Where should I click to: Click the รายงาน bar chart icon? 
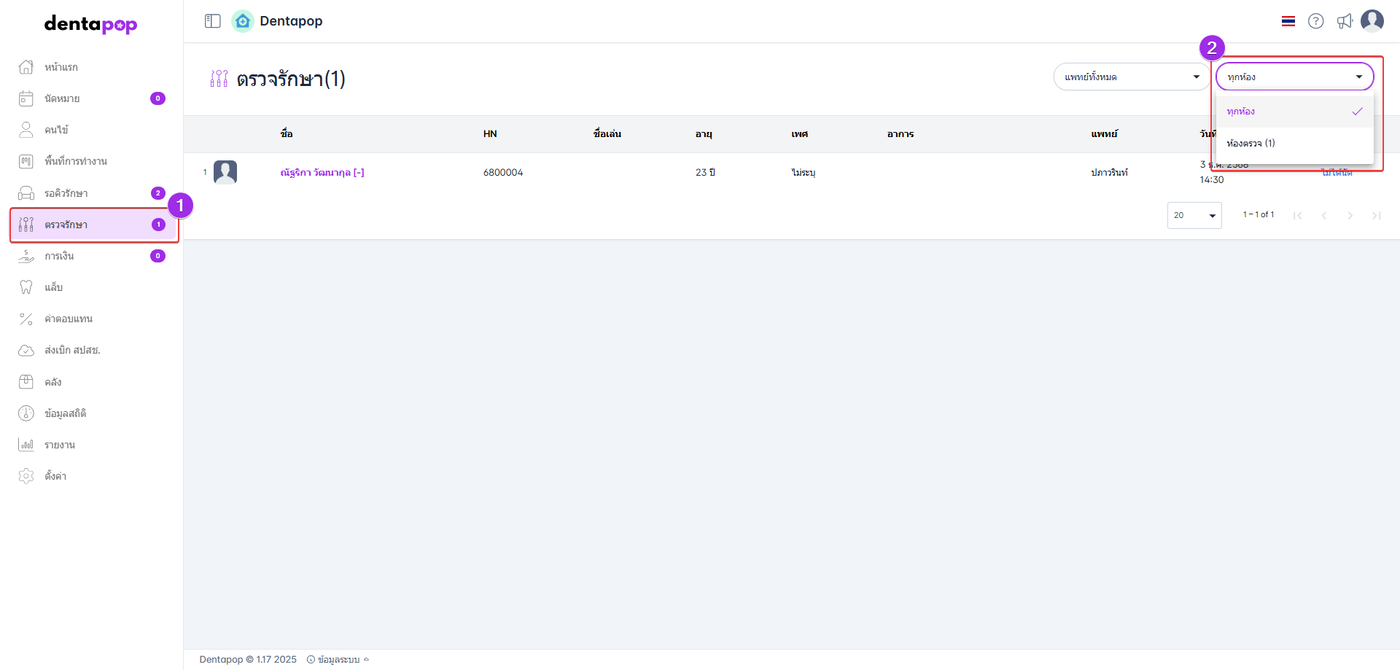click(27, 445)
